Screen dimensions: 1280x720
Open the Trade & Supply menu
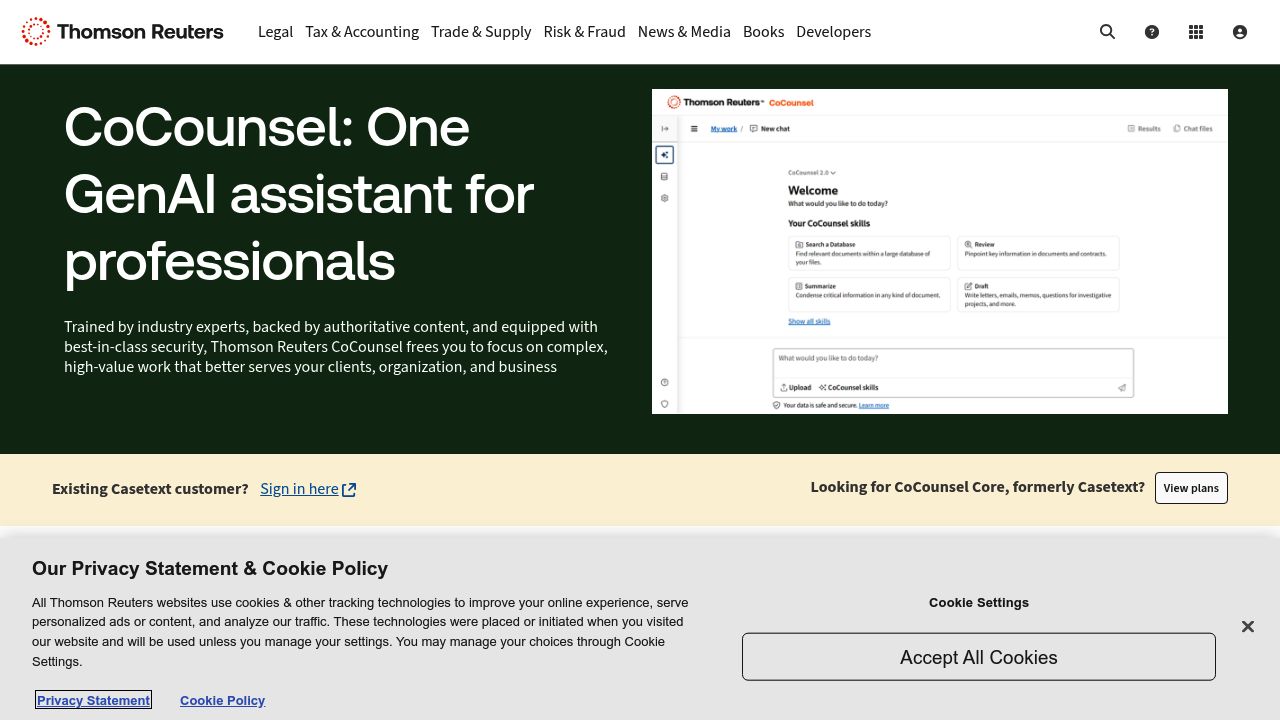tap(481, 32)
